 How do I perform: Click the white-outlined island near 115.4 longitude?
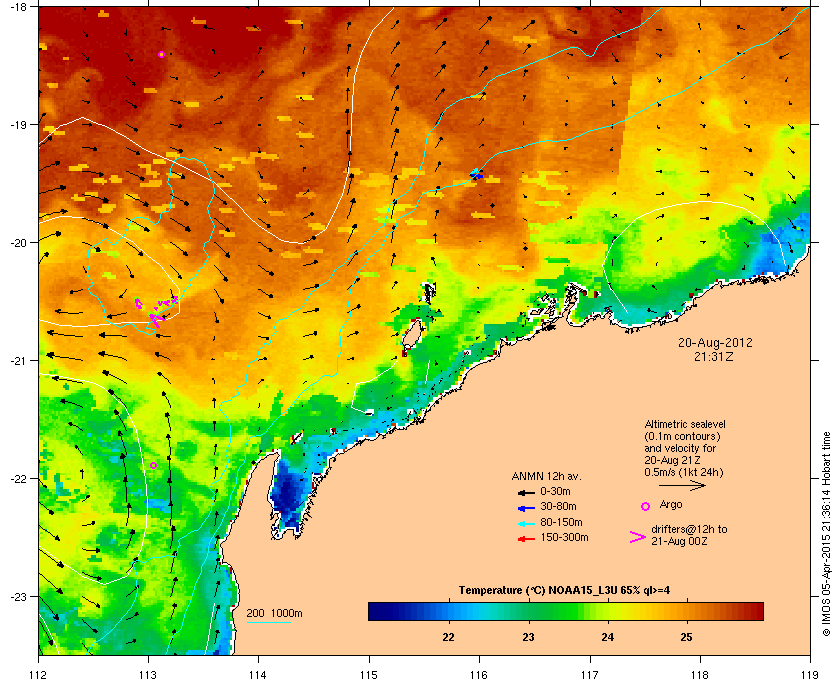pyautogui.click(x=411, y=334)
